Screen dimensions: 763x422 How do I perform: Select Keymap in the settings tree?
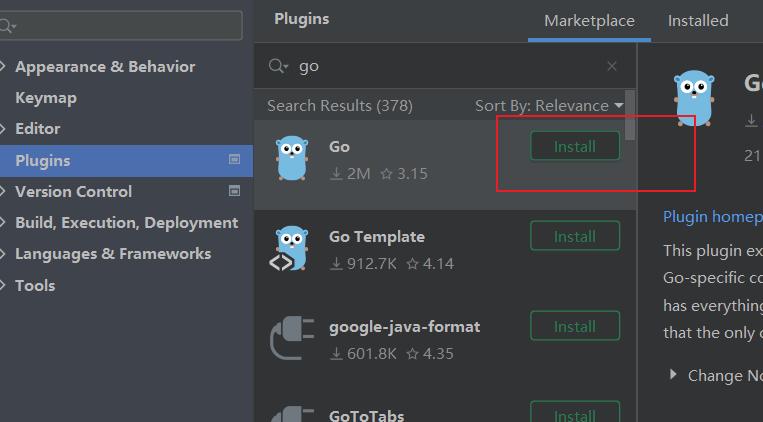(x=46, y=98)
